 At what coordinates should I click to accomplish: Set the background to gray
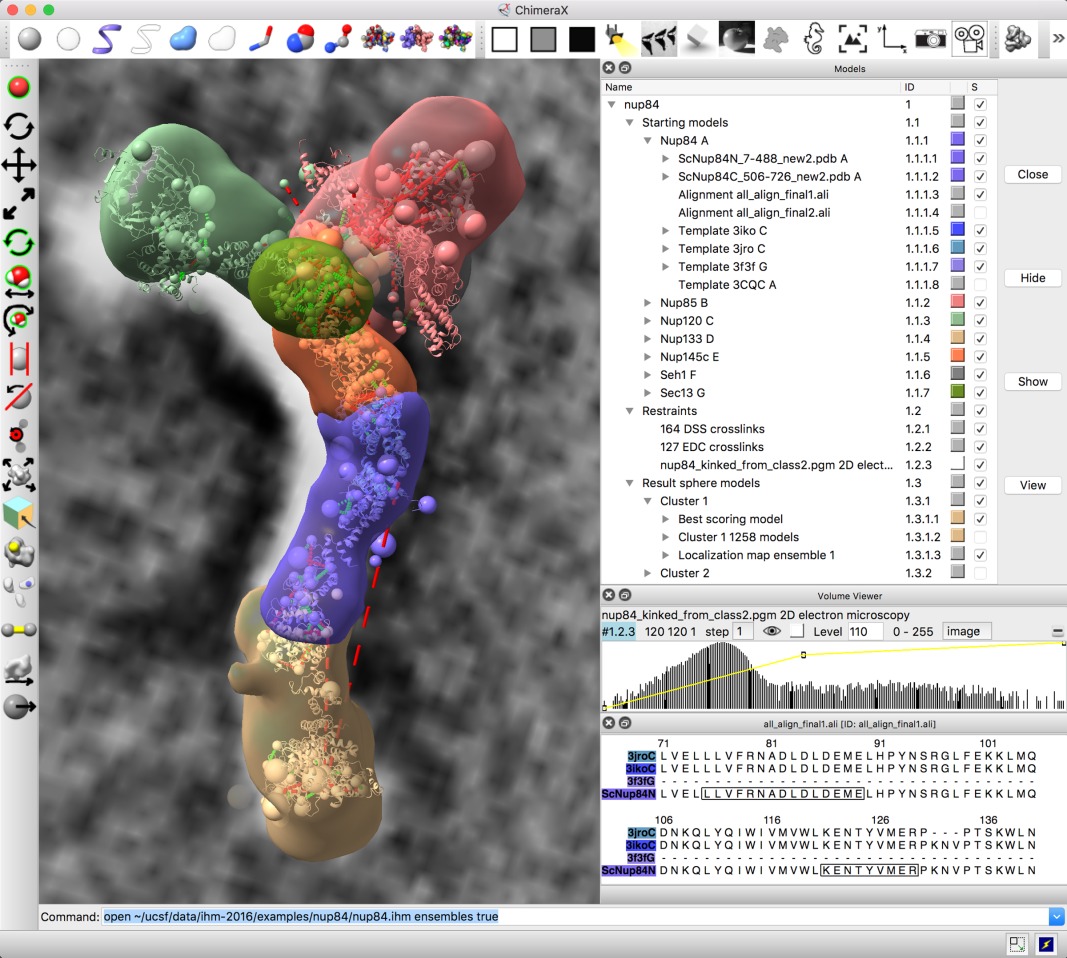coord(543,39)
